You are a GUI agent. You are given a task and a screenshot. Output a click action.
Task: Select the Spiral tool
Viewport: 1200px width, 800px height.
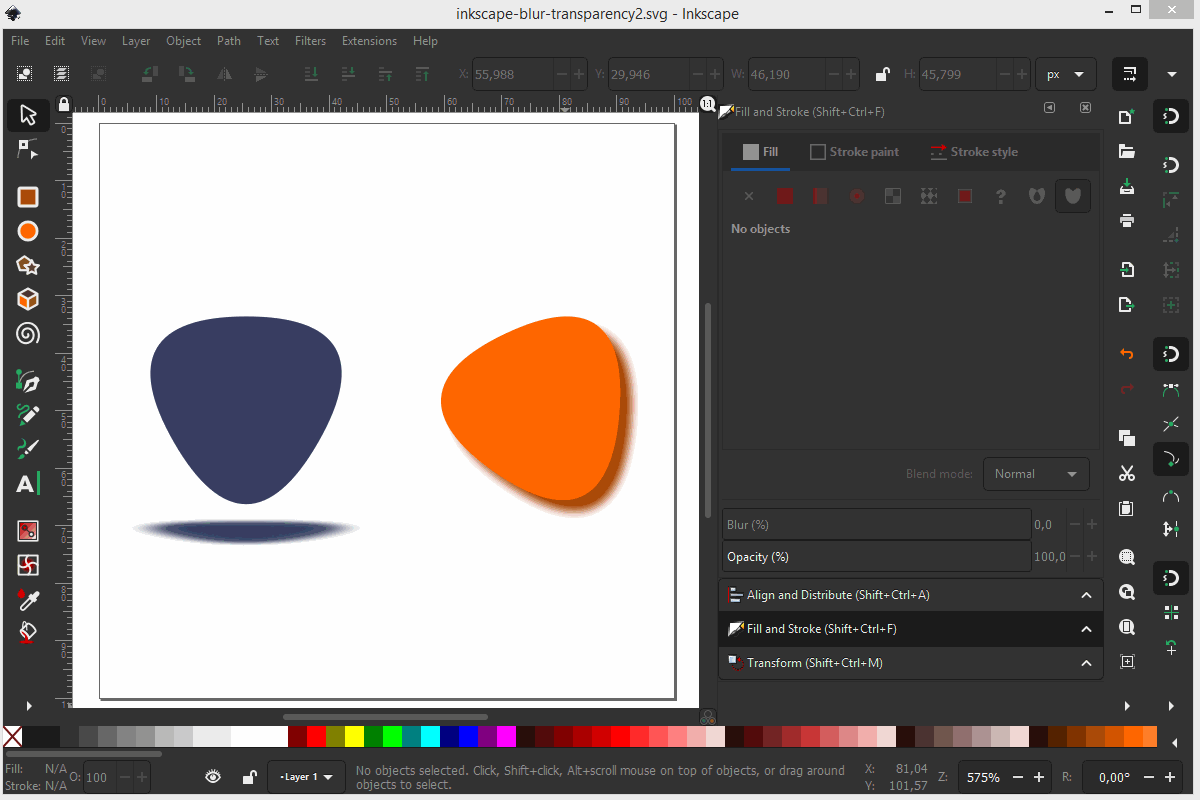[28, 333]
